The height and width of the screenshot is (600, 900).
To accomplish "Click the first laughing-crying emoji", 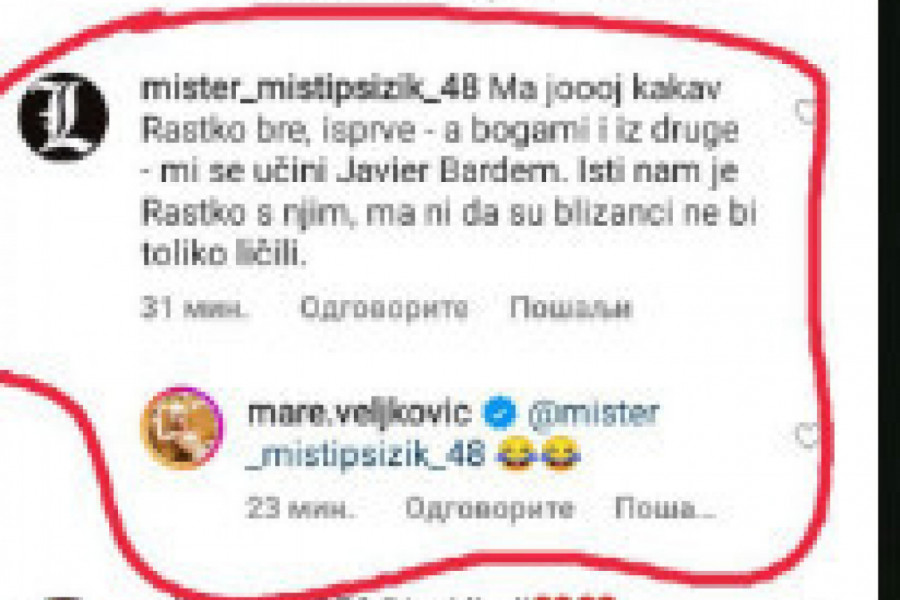I will coord(518,453).
